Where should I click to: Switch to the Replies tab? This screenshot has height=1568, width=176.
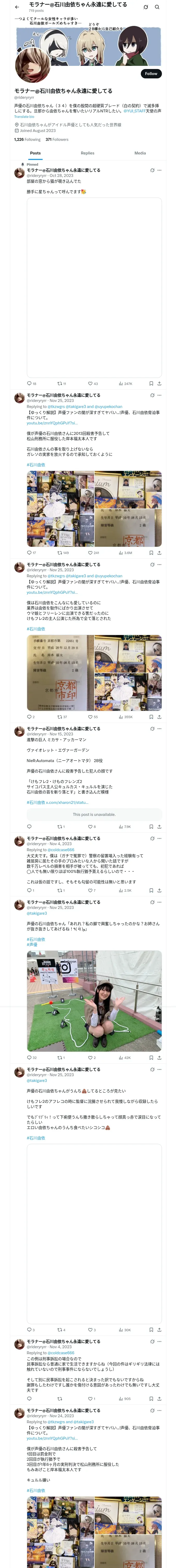coord(87,153)
